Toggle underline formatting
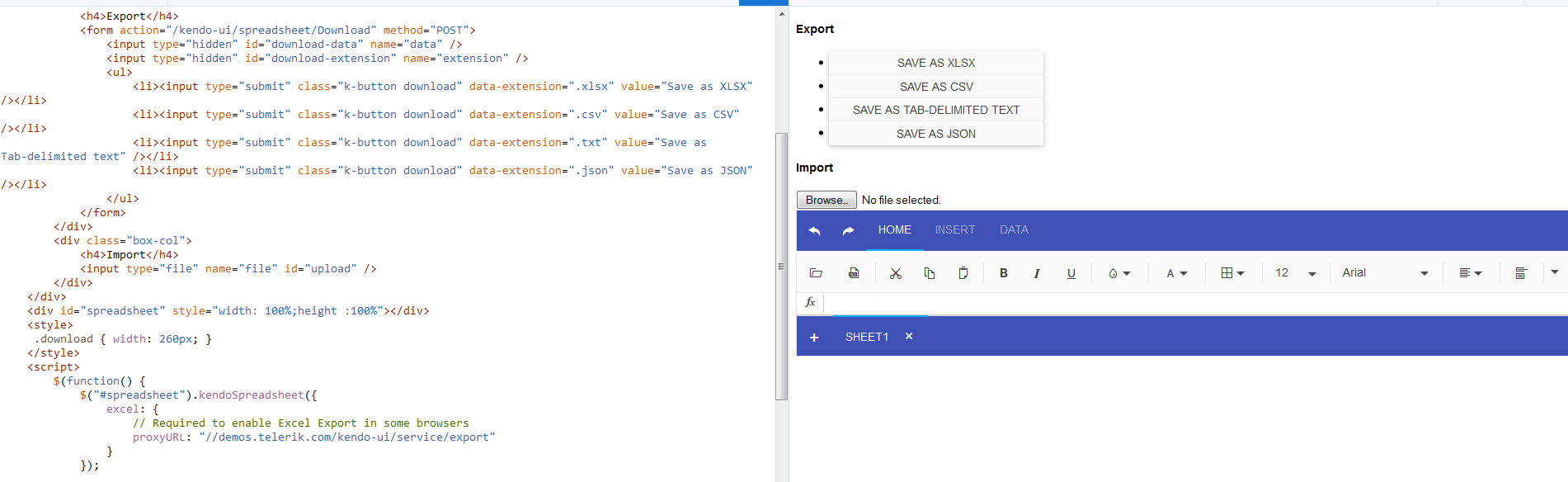 coord(1071,273)
